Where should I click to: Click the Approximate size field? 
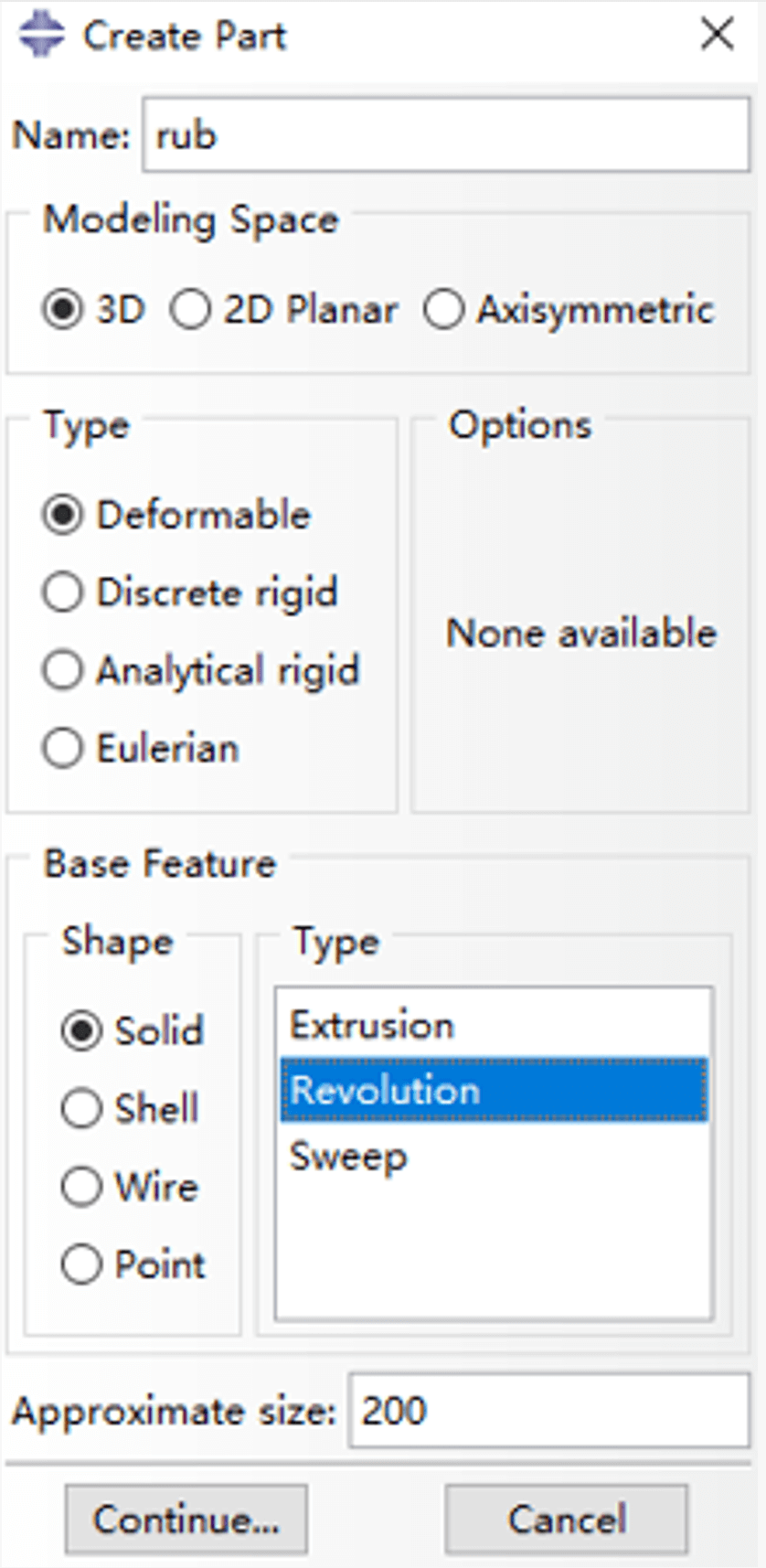[548, 1411]
